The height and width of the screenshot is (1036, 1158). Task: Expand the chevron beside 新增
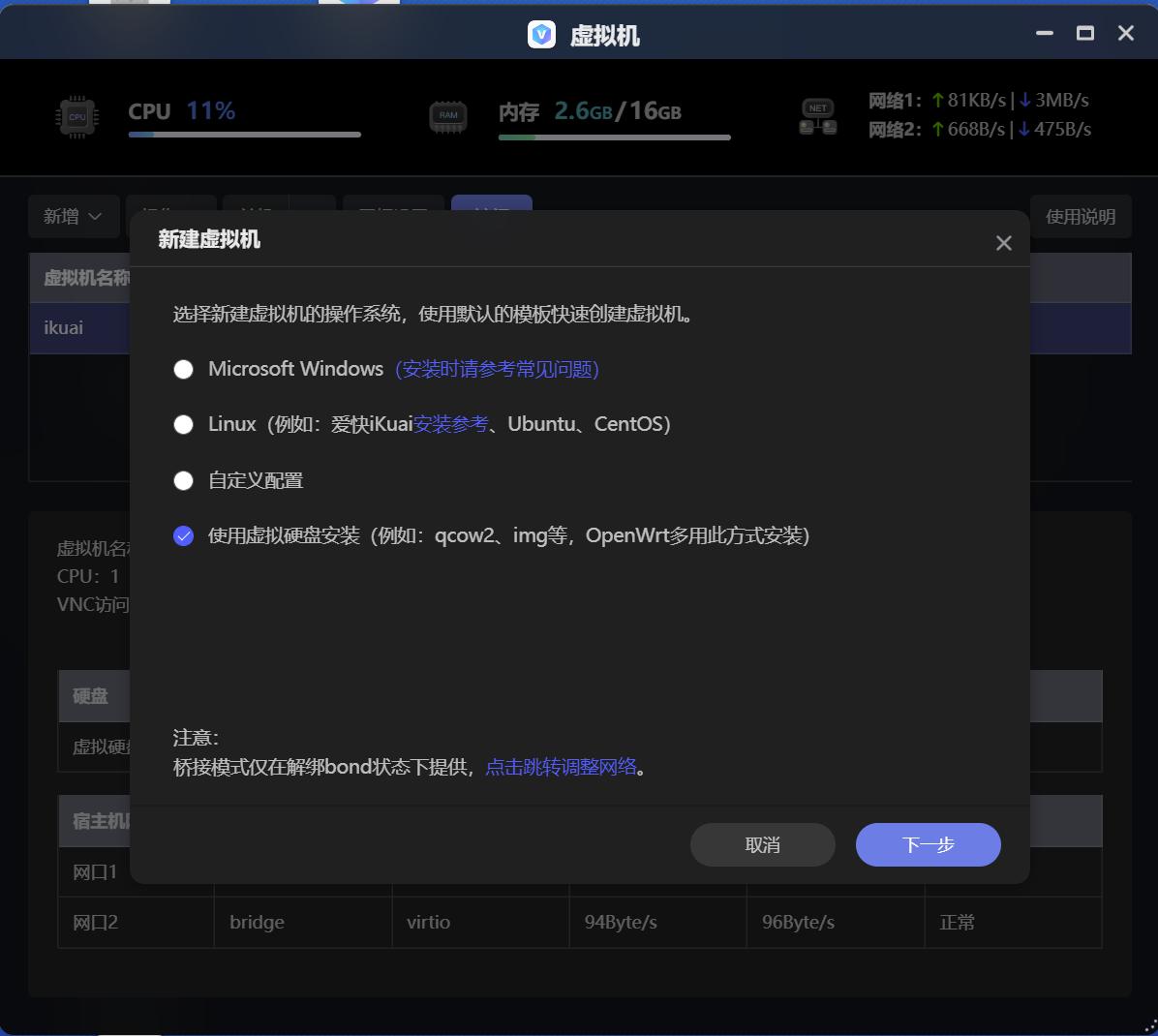[93, 216]
